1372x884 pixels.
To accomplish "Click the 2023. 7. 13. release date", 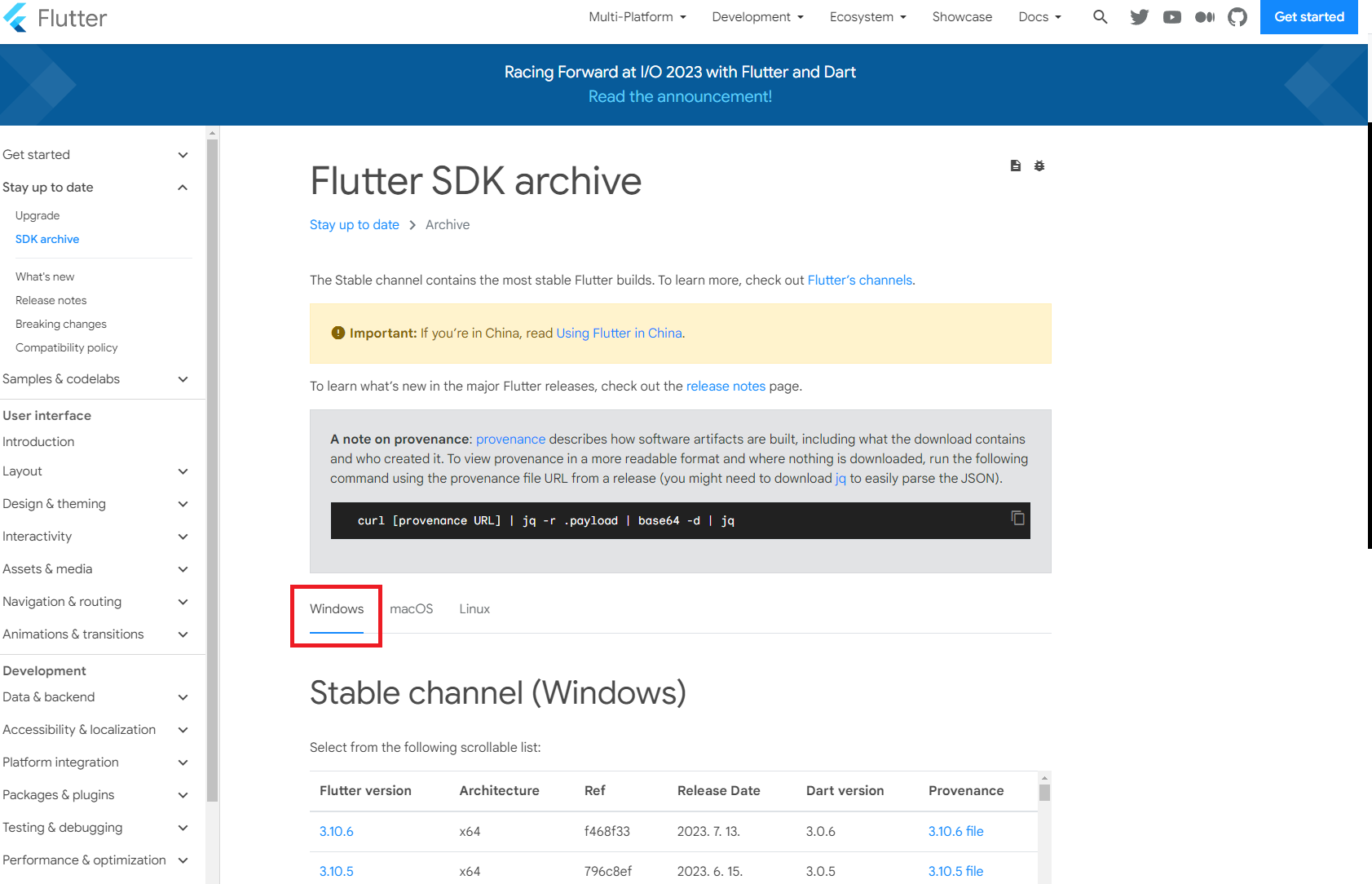I will pyautogui.click(x=708, y=832).
